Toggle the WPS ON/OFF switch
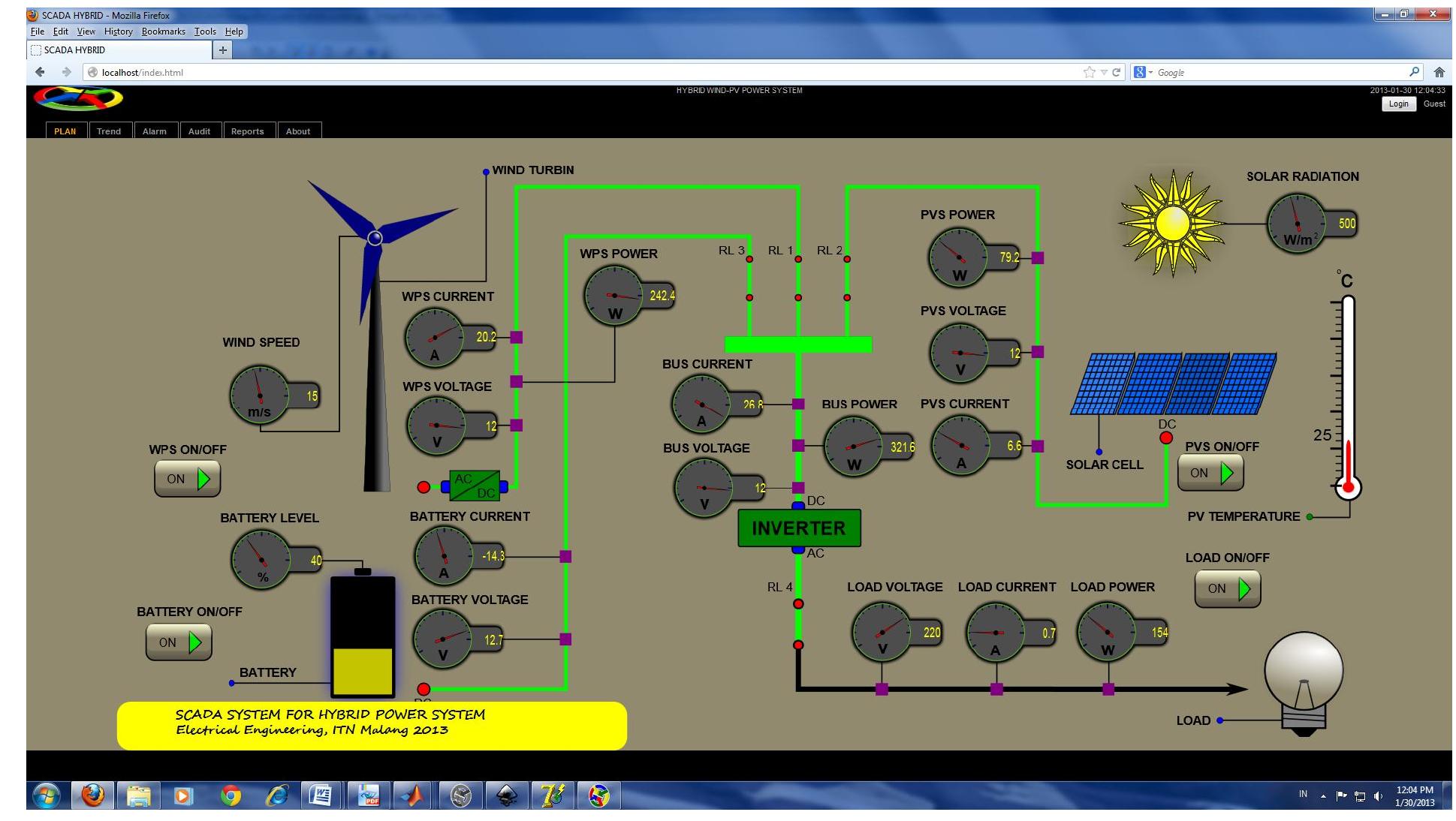1456x821 pixels. 186,477
